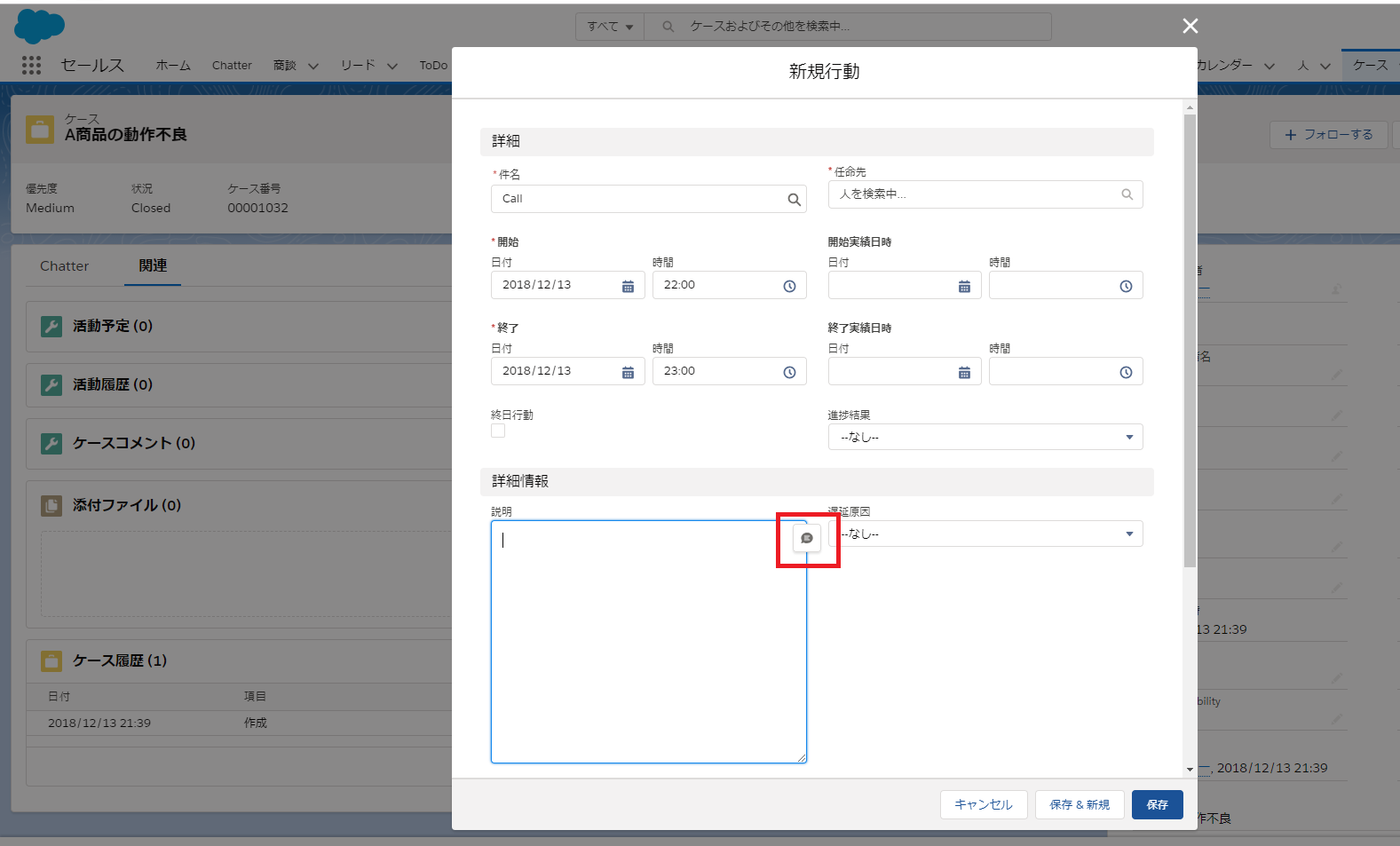
Task: Click the speech bubble icon in 説明 box
Action: (x=807, y=538)
